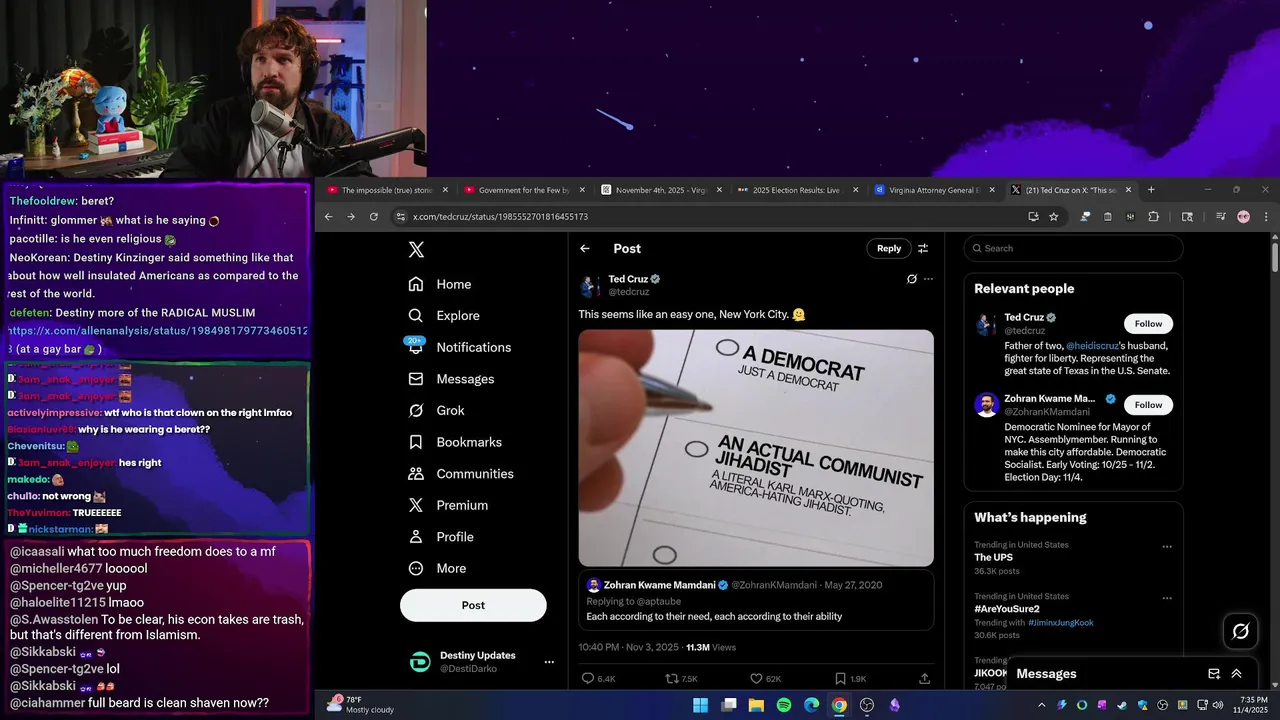Open options for #AreYouSure2 trend
The image size is (1280, 720).
1166,598
